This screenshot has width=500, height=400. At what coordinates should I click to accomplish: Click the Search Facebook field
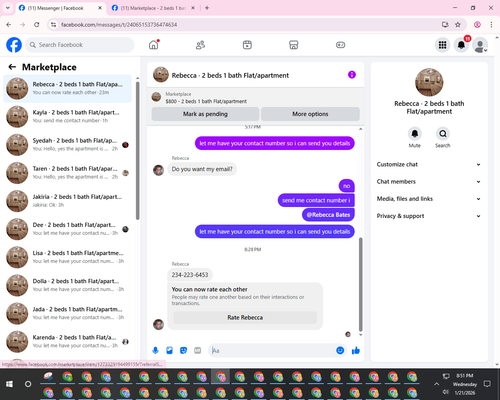click(x=80, y=45)
